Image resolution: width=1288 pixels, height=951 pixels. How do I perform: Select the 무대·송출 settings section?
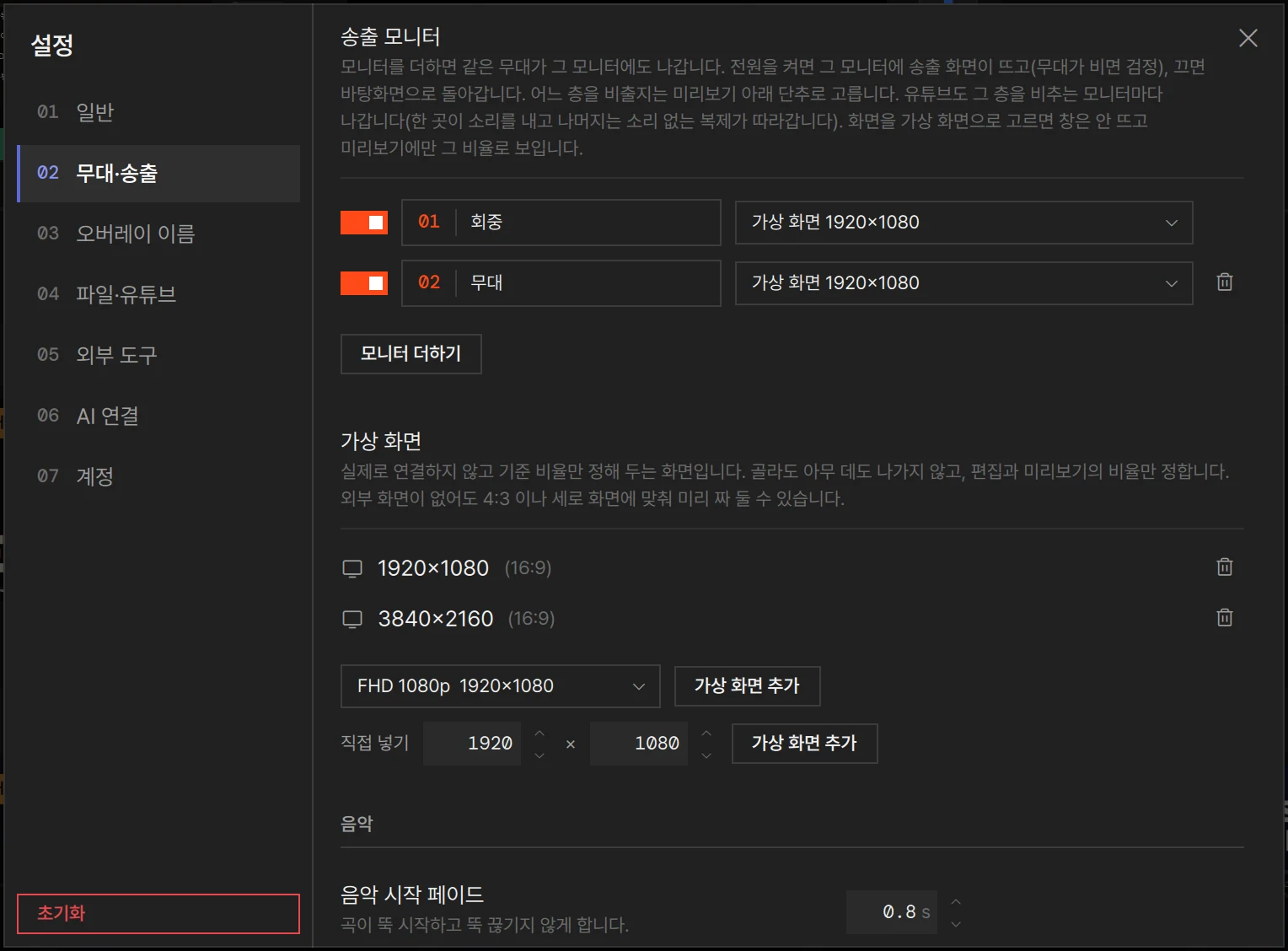click(x=158, y=173)
